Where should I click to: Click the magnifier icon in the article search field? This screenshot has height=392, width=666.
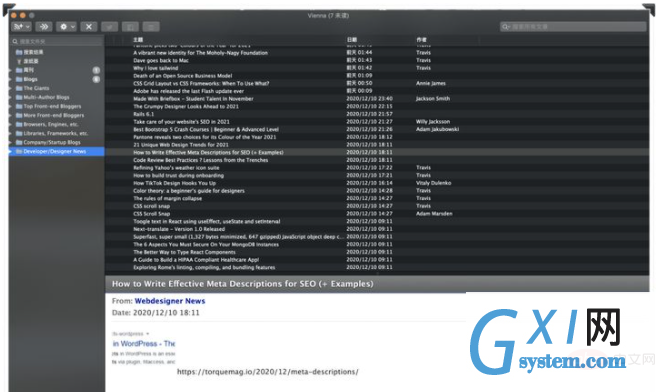[x=505, y=27]
